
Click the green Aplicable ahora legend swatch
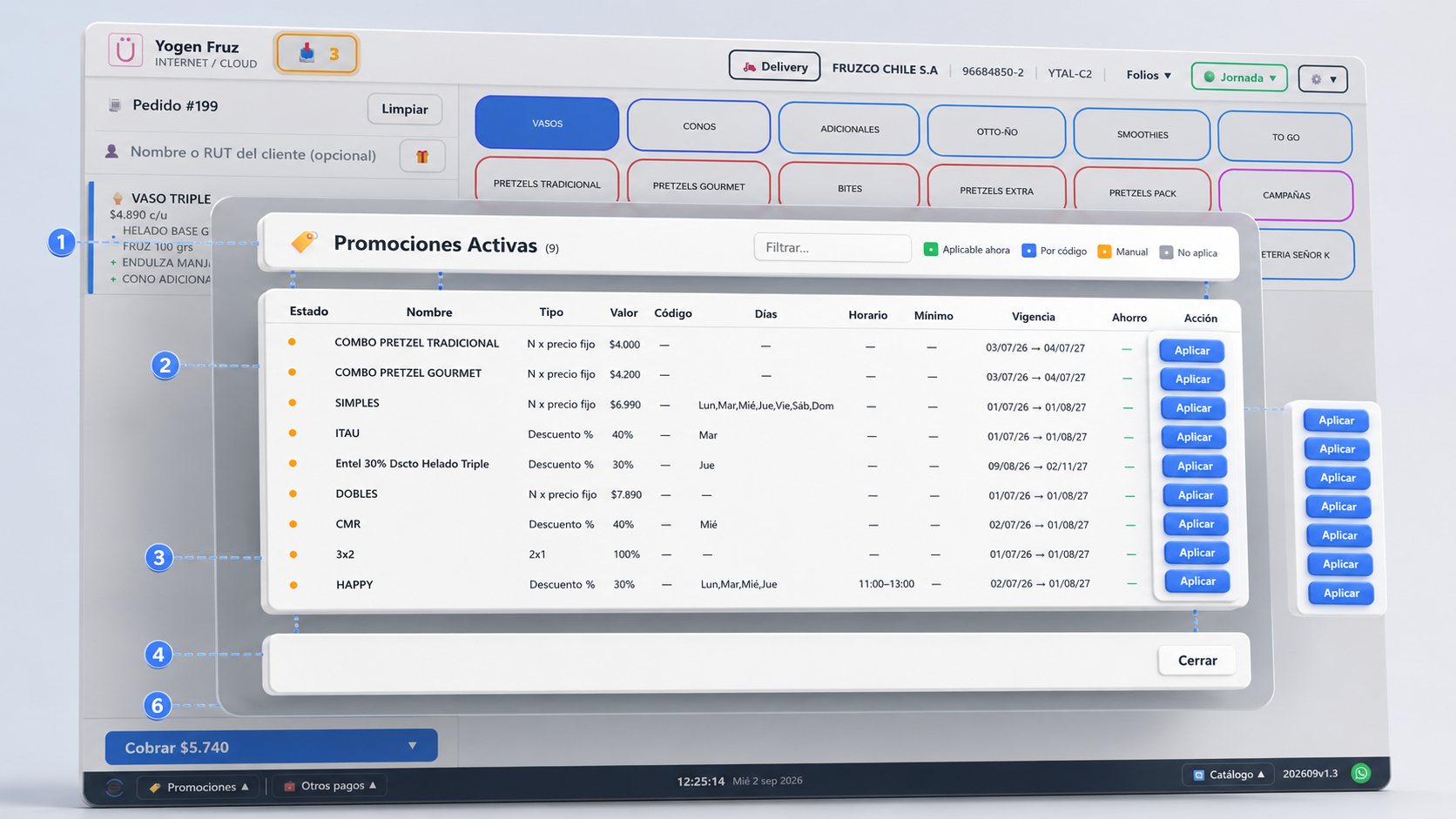click(x=931, y=250)
